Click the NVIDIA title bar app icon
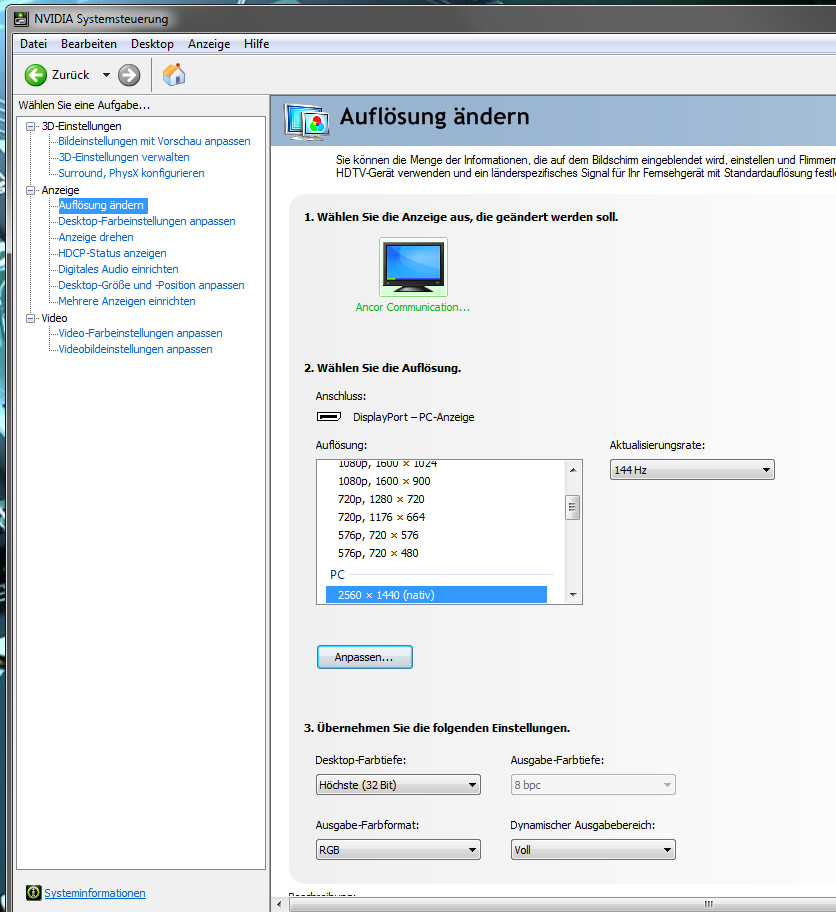Viewport: 836px width, 912px height. [21, 19]
